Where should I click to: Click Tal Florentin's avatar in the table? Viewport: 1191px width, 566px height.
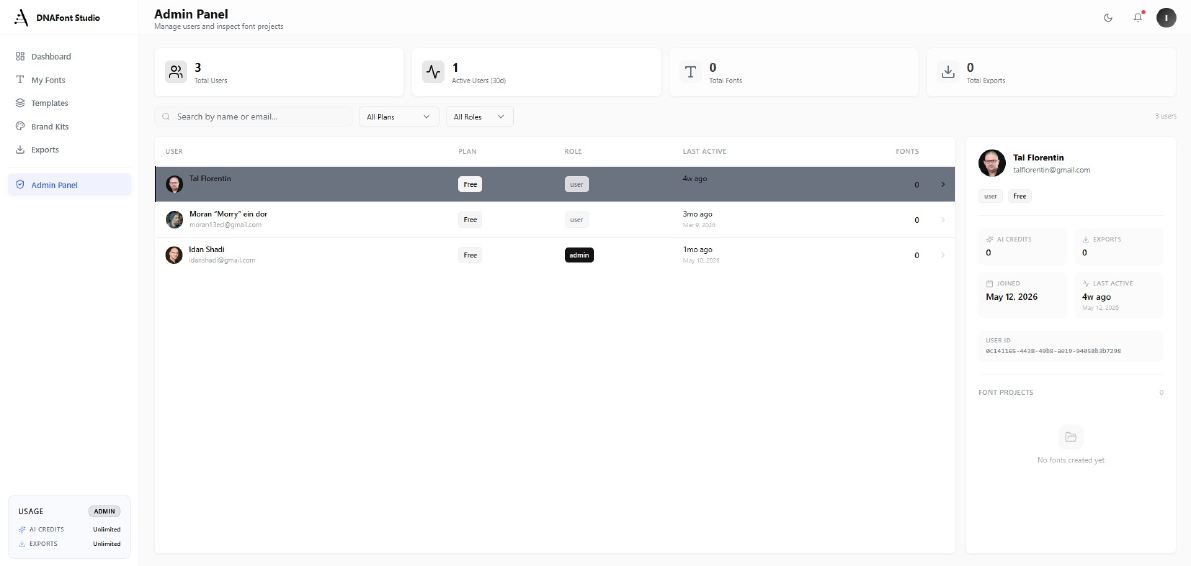tap(174, 184)
